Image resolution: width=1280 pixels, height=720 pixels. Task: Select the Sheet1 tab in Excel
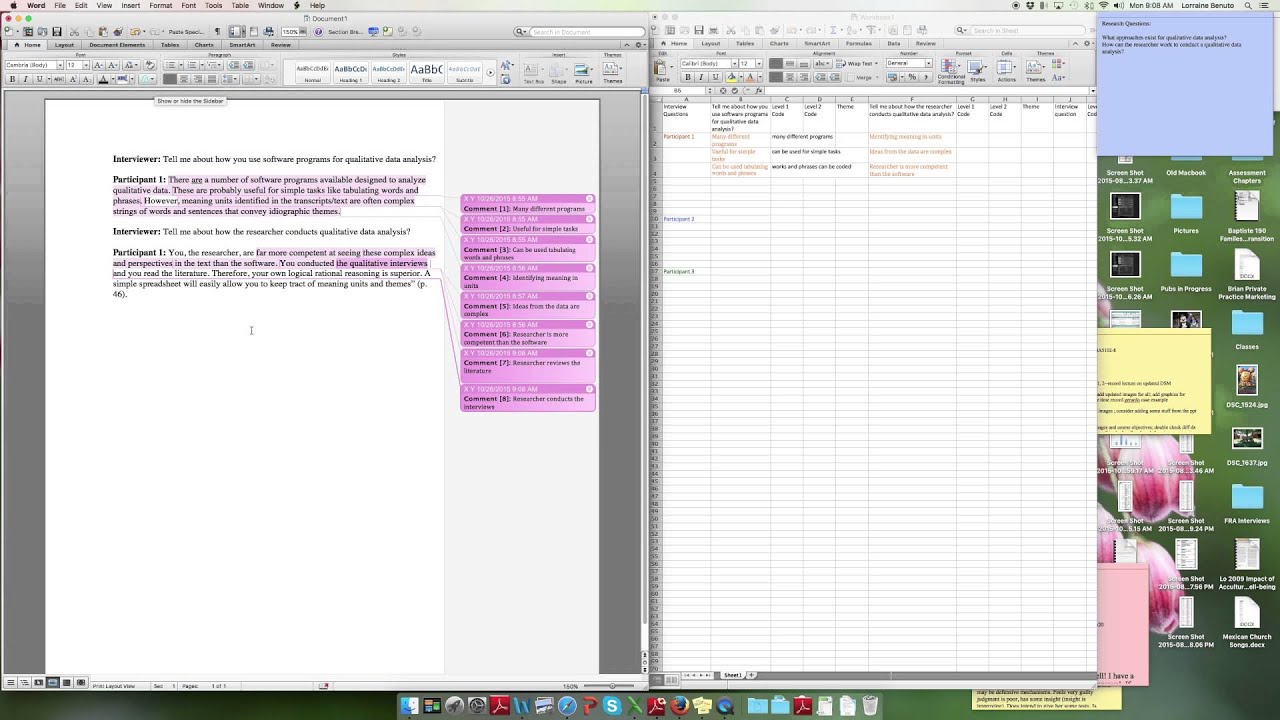point(733,675)
